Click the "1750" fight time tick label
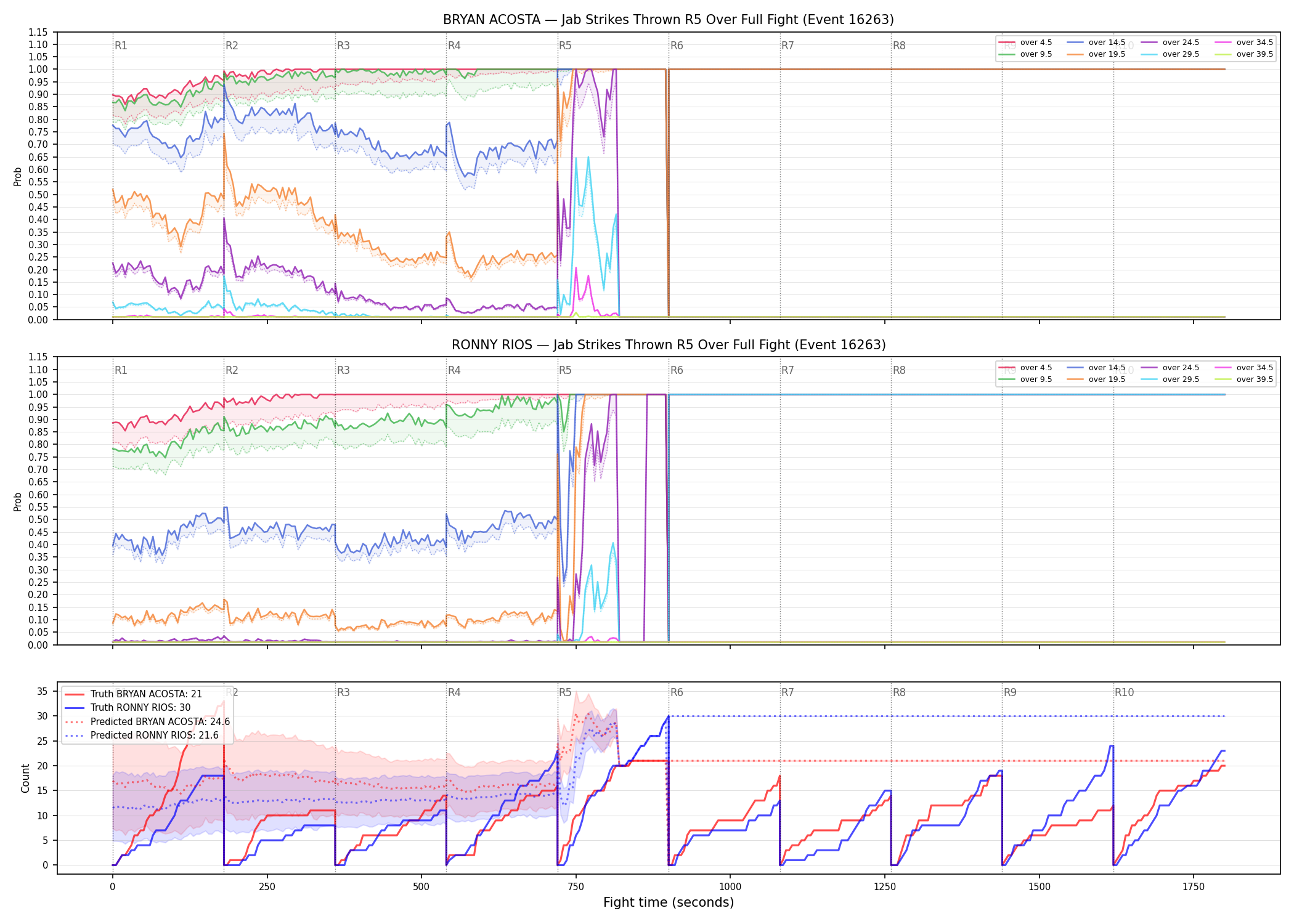The height and width of the screenshot is (924, 1294). click(1194, 886)
